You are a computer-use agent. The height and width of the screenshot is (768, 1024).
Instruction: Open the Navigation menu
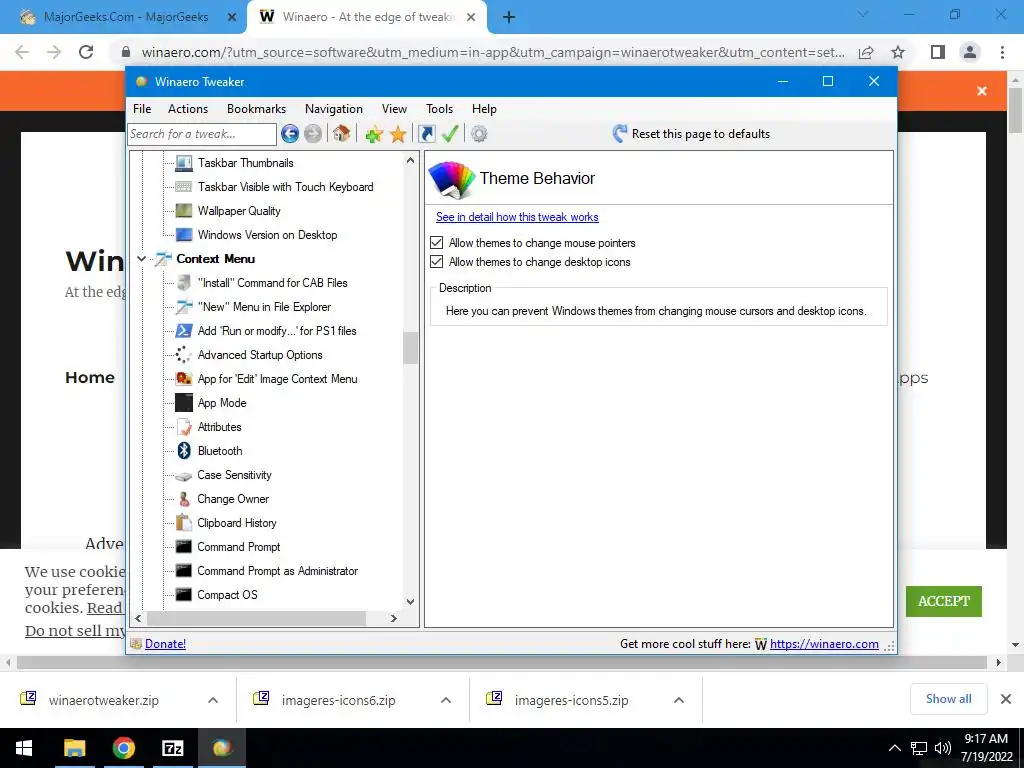tap(334, 109)
